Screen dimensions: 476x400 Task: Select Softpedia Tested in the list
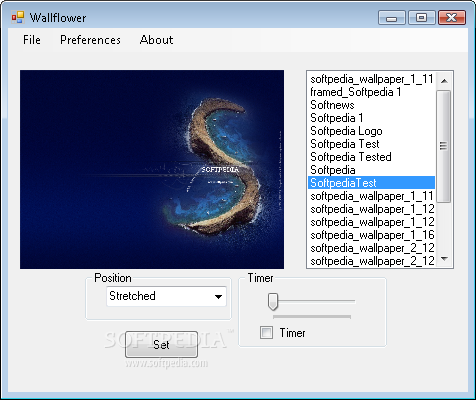click(371, 157)
